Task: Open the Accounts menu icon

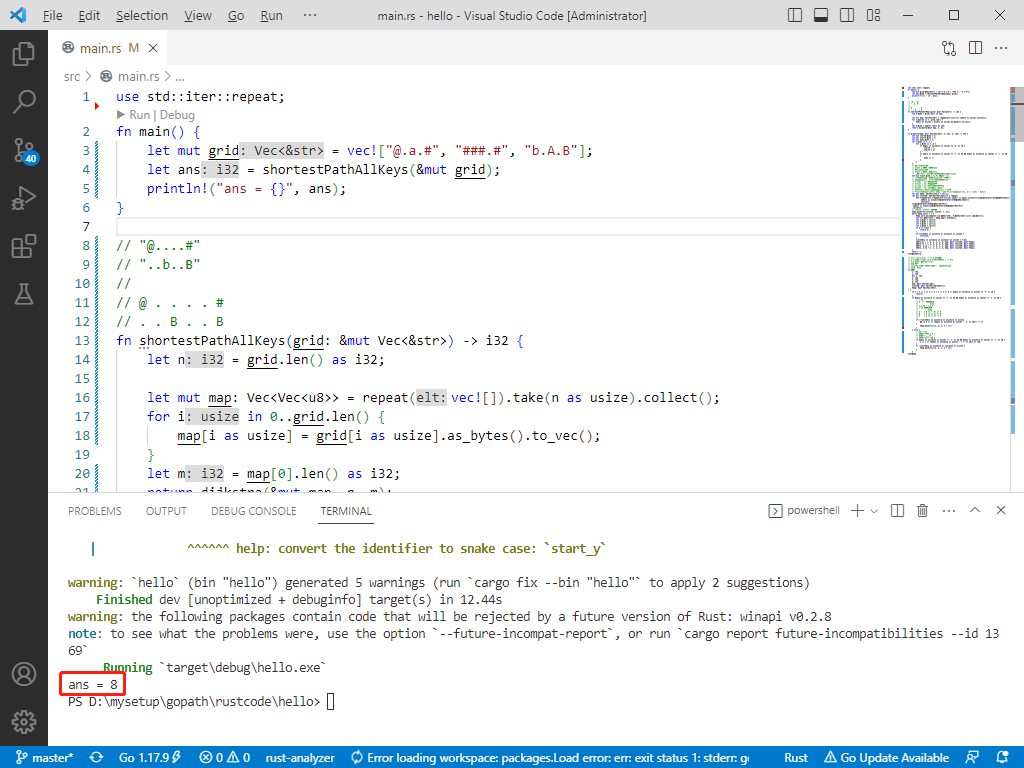Action: (24, 674)
